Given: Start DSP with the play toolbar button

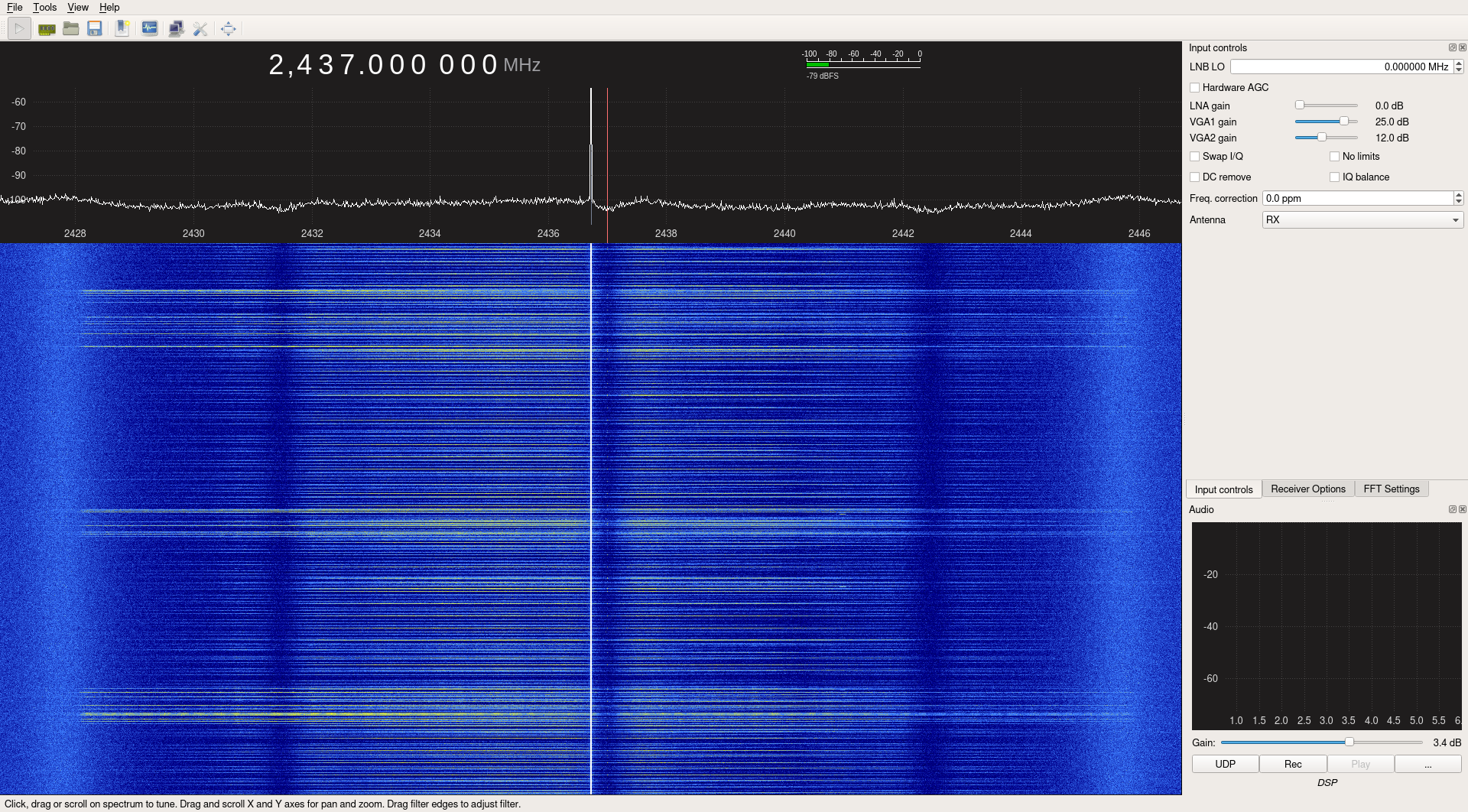Looking at the screenshot, I should click(x=19, y=29).
